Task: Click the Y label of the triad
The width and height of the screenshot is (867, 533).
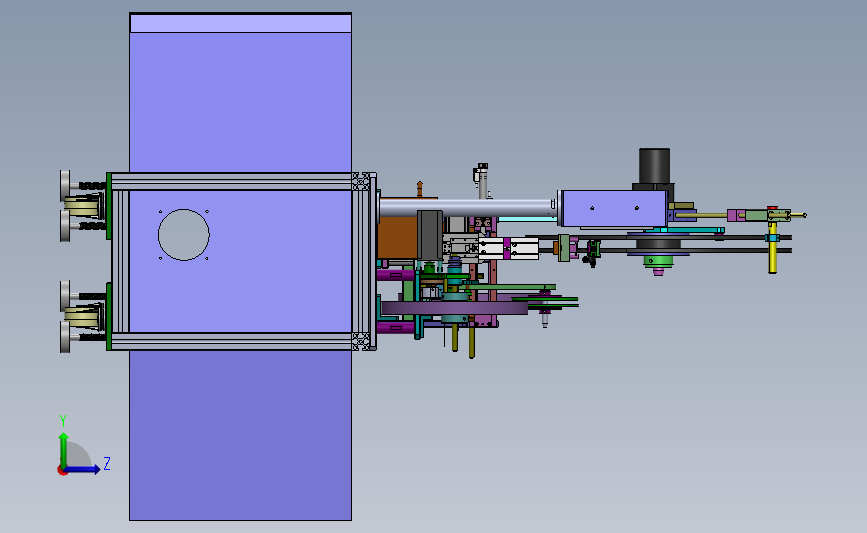Action: (63, 421)
